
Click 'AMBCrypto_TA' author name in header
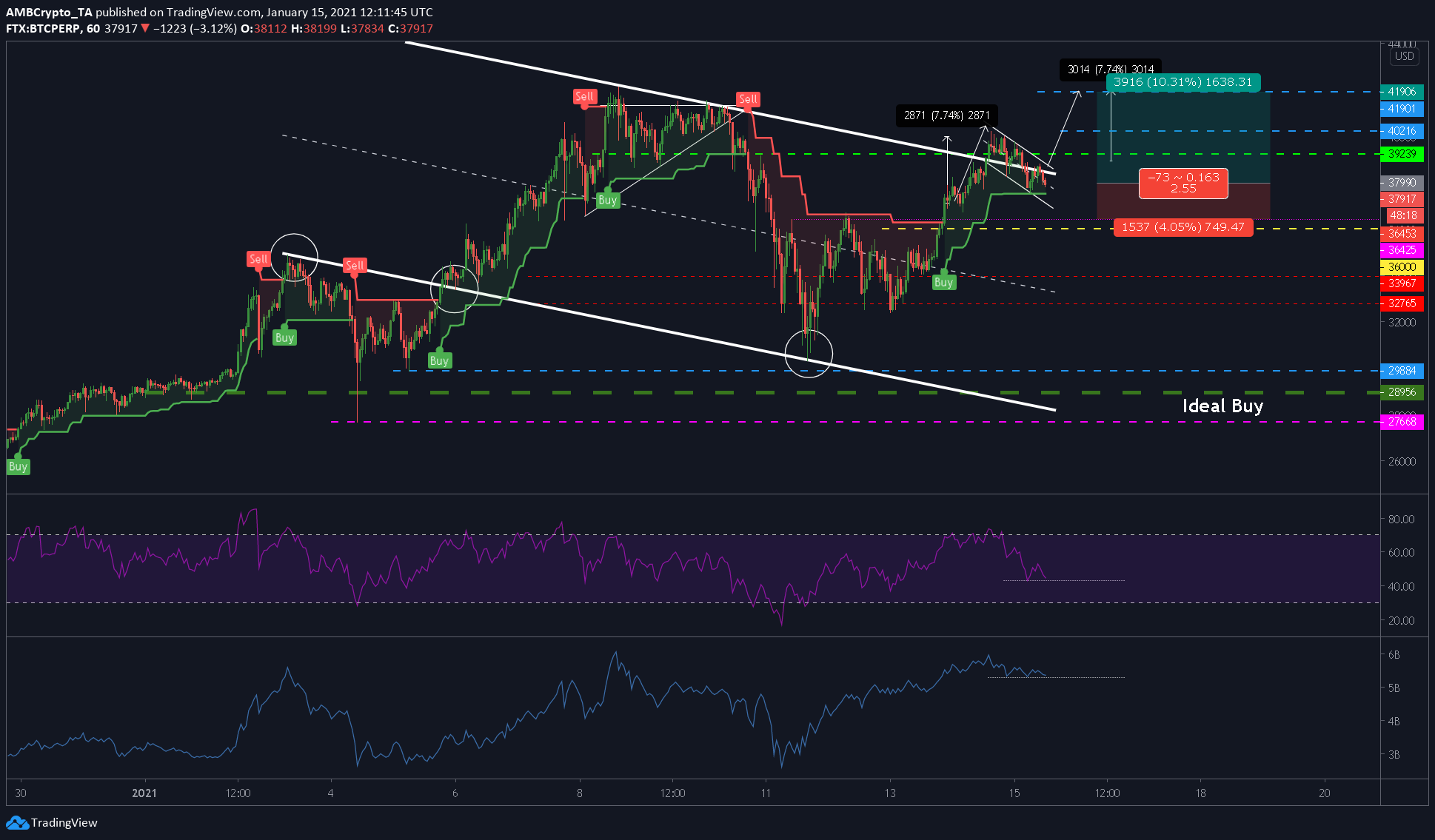[49, 12]
